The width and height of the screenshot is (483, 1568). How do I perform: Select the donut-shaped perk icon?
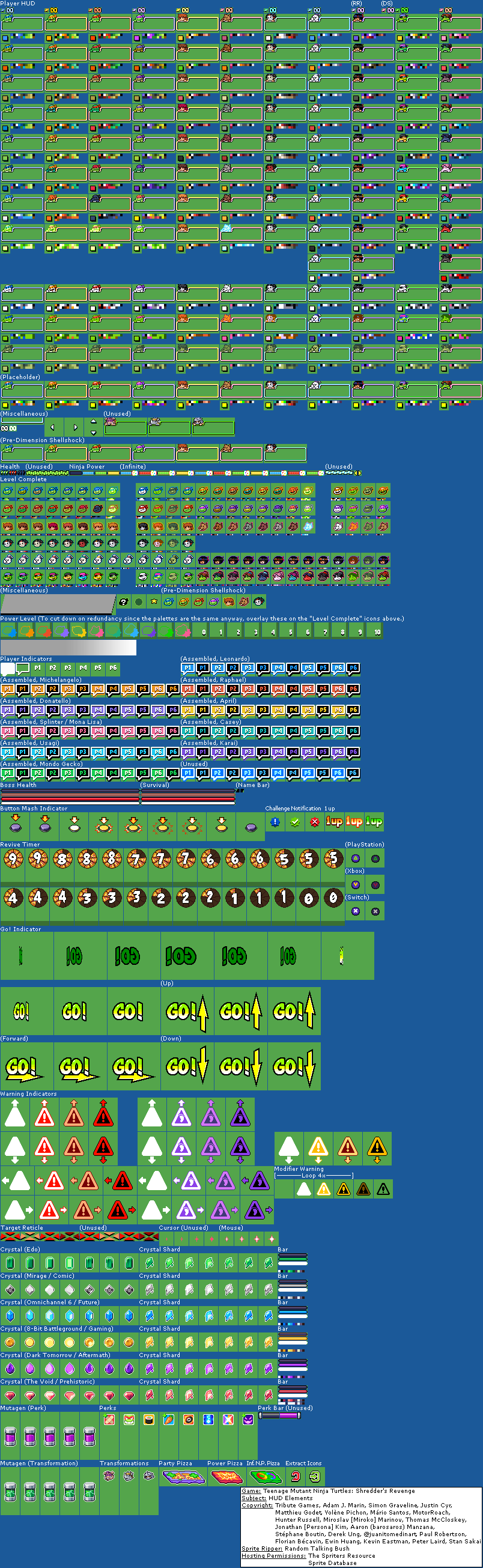tap(189, 1420)
